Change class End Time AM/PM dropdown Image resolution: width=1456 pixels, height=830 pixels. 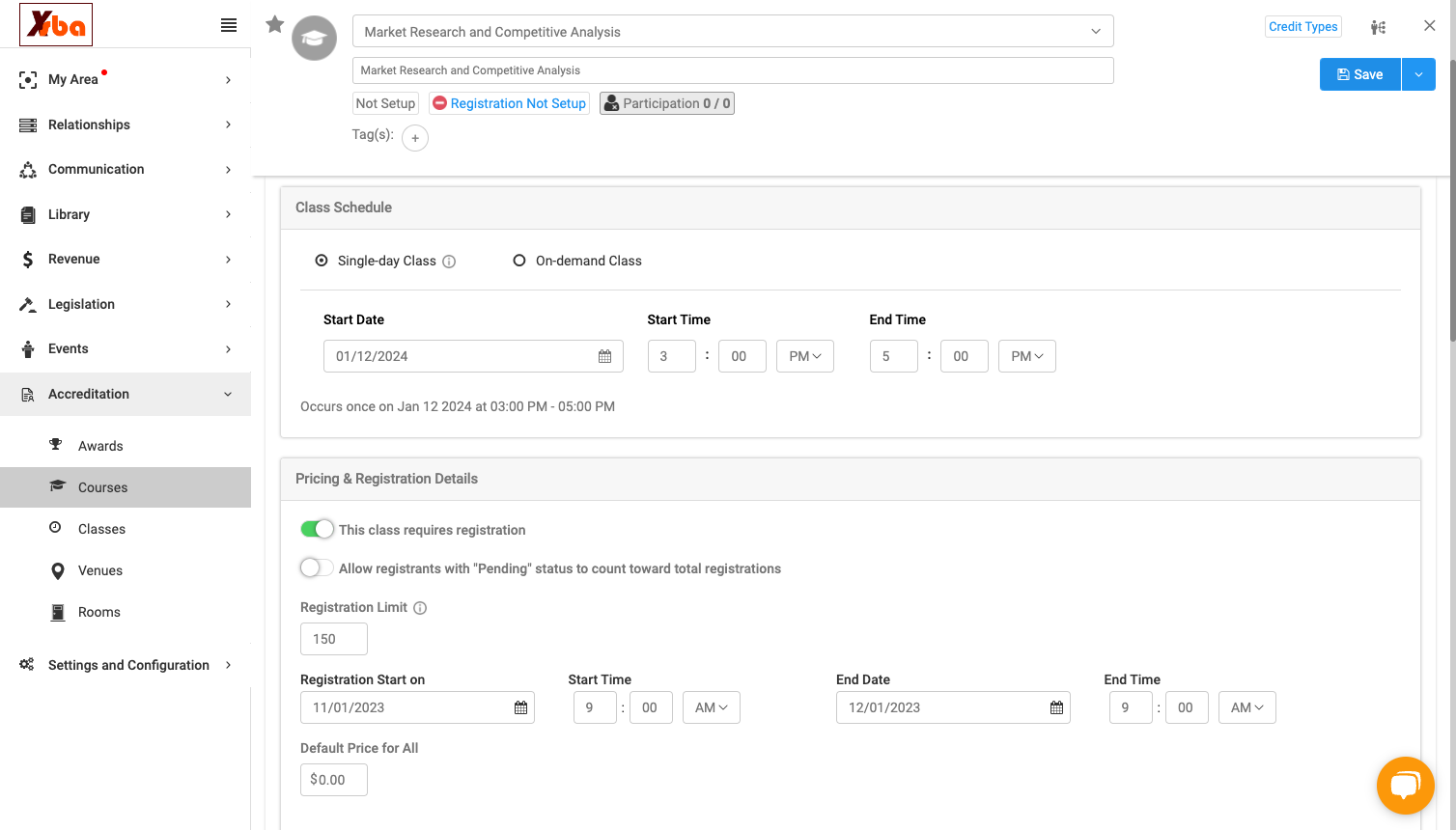point(1027,356)
